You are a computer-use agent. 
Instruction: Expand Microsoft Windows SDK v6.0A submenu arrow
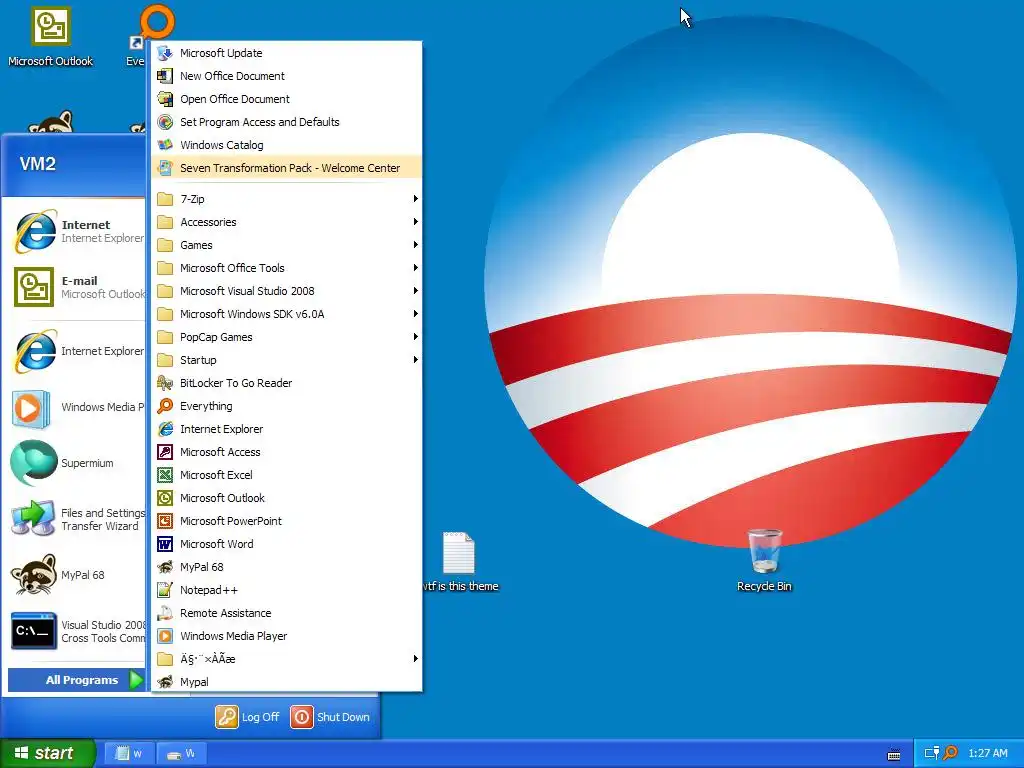click(415, 314)
